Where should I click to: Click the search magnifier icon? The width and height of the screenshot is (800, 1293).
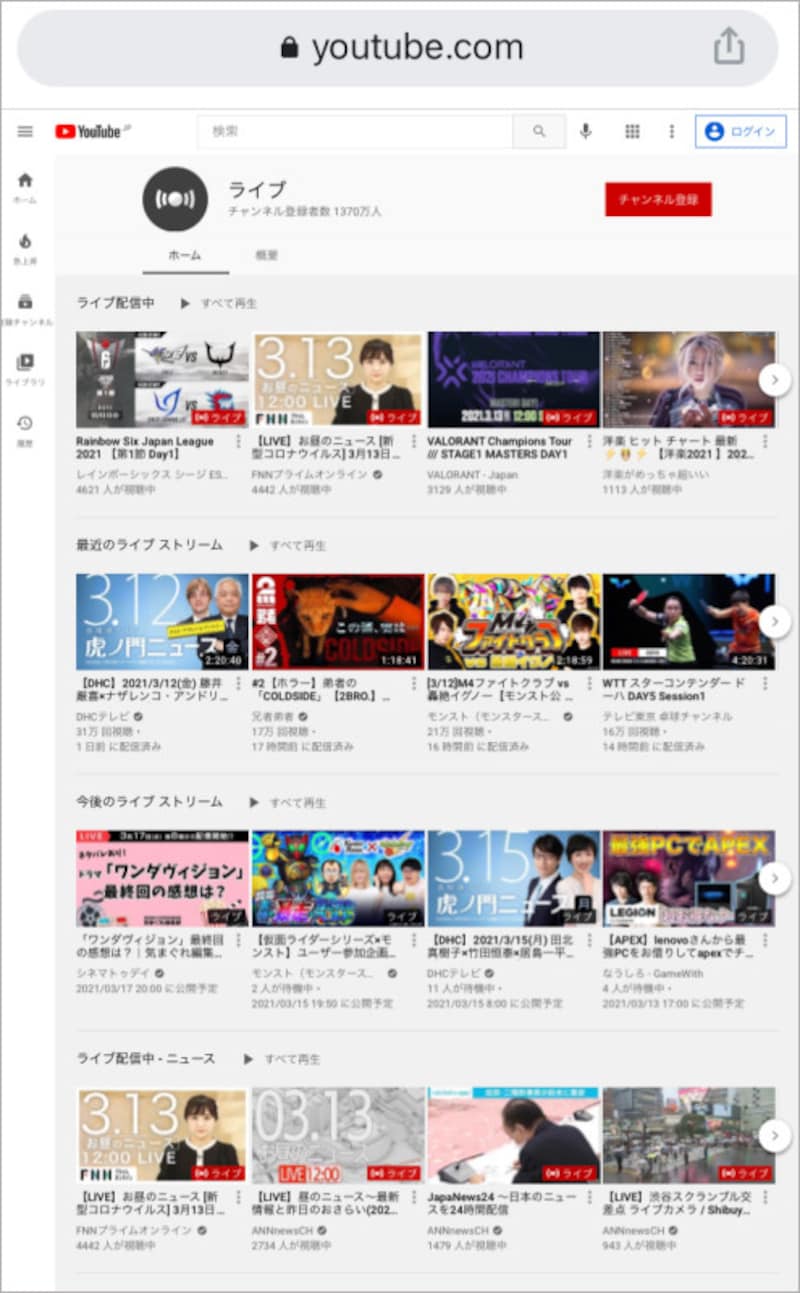[x=539, y=131]
